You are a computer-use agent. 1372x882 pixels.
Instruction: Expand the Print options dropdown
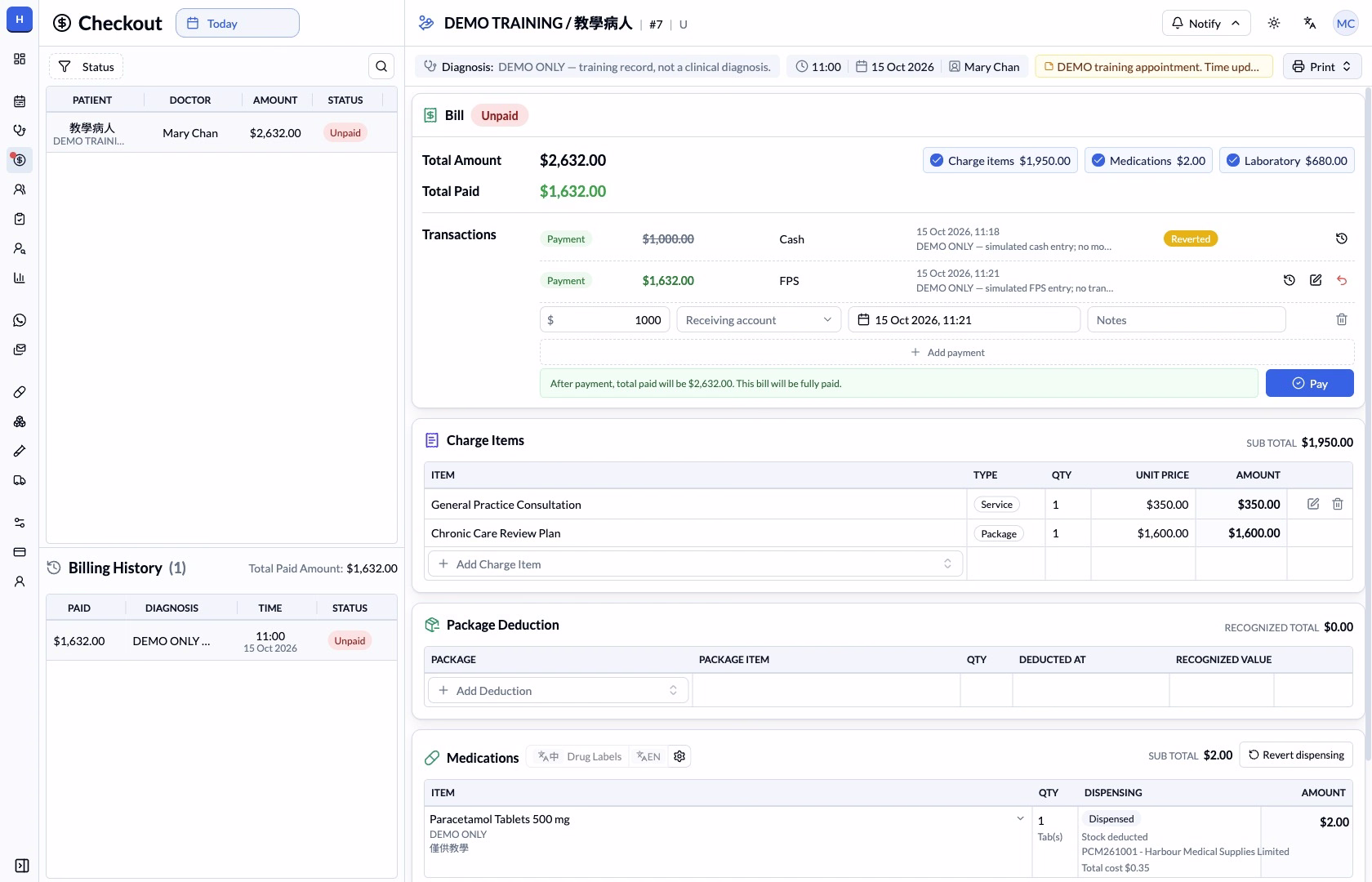coord(1322,66)
